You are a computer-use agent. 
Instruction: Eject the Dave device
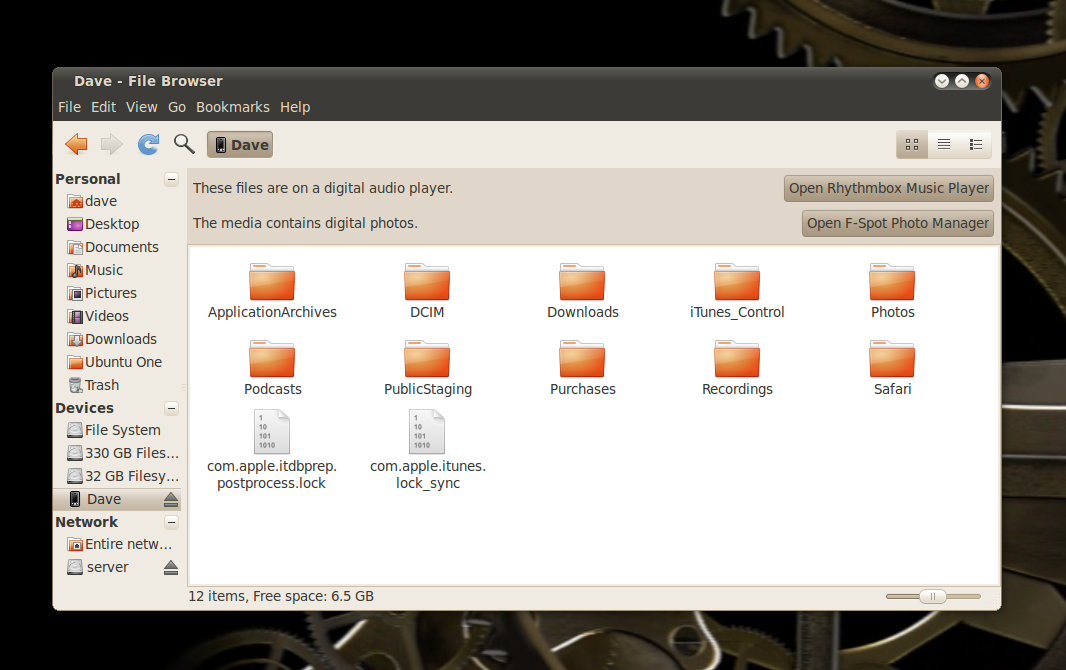(171, 499)
